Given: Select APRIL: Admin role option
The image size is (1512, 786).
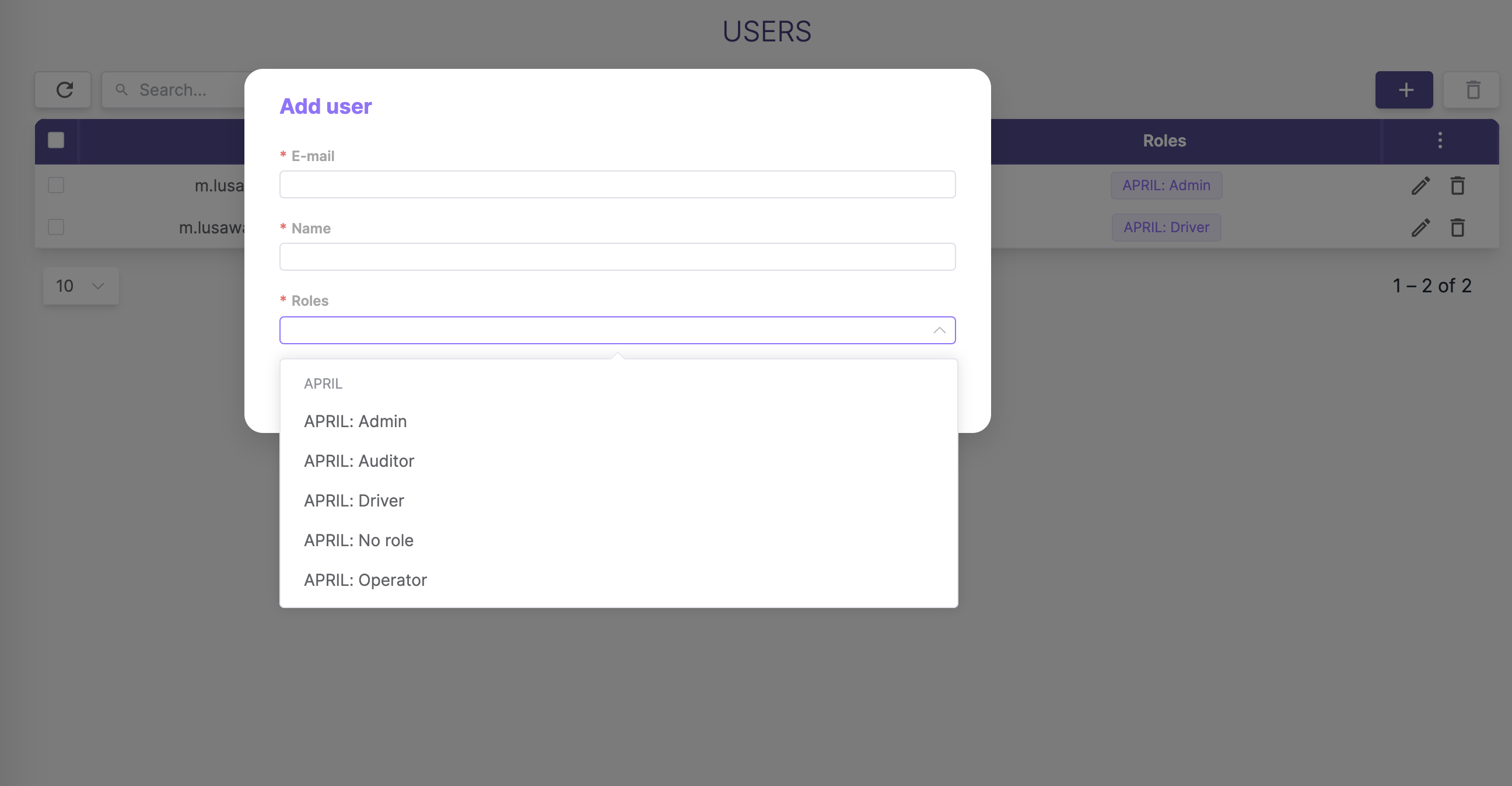Looking at the screenshot, I should pos(619,421).
